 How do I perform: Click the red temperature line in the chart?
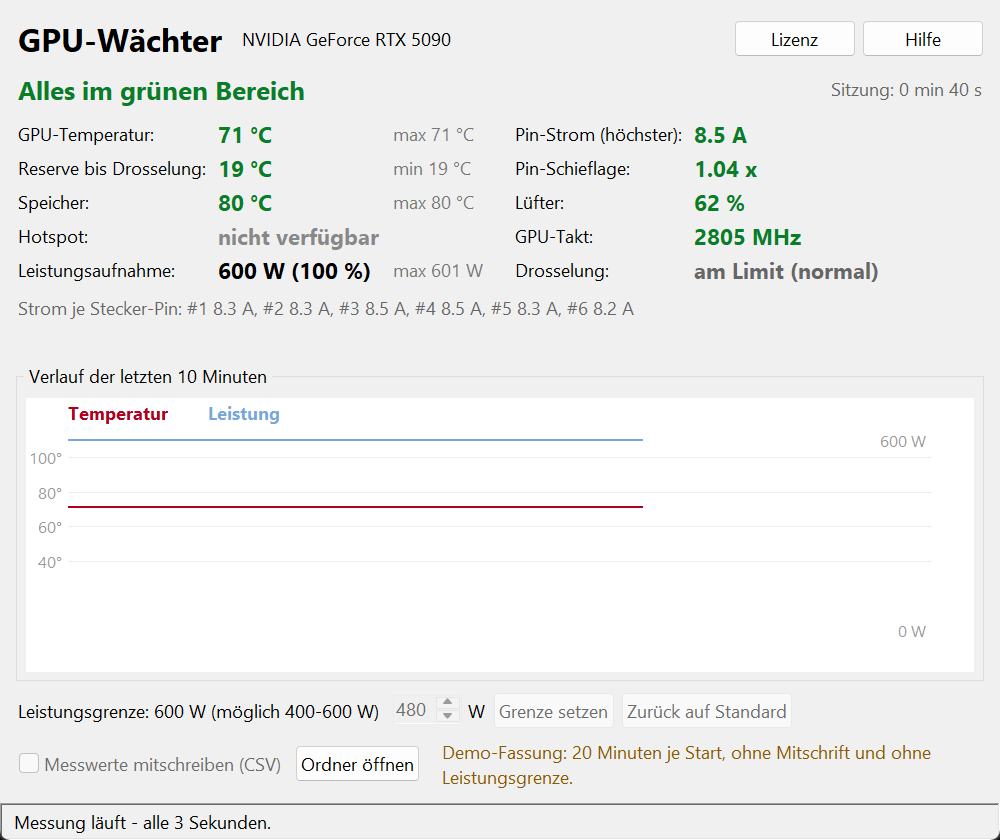click(x=355, y=506)
